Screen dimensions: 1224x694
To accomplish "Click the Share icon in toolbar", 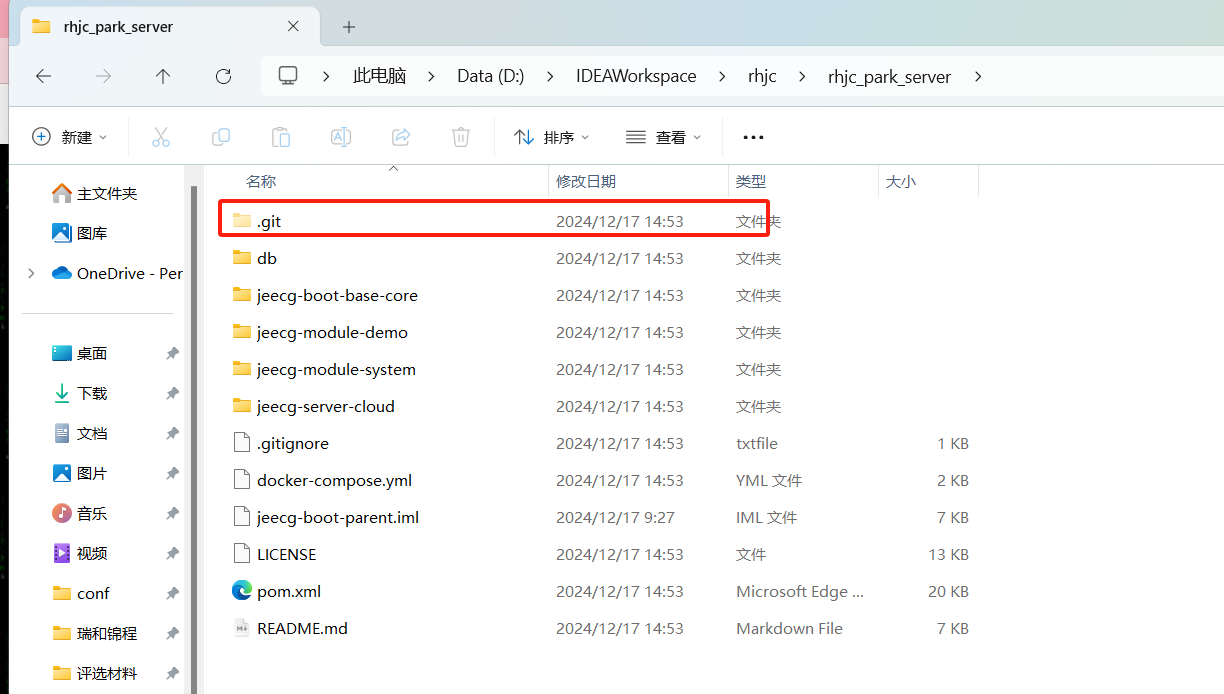I will tap(401, 137).
